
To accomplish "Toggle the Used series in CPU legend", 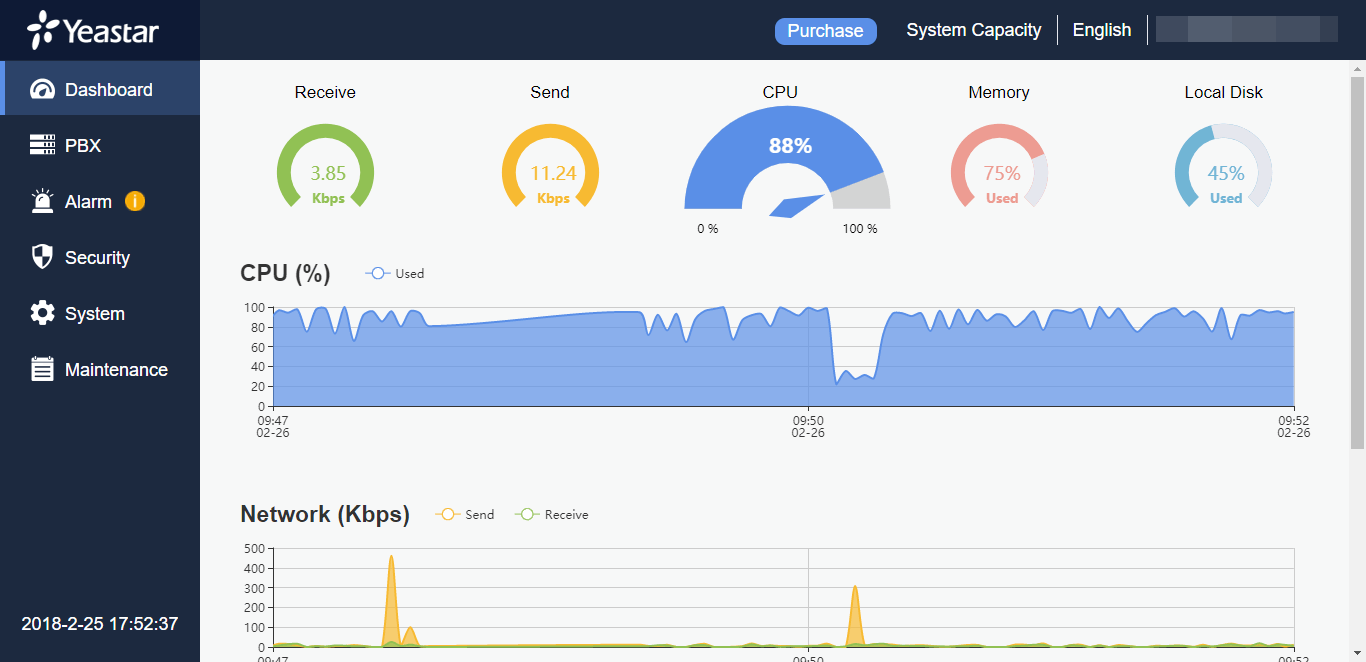I will tap(395, 273).
